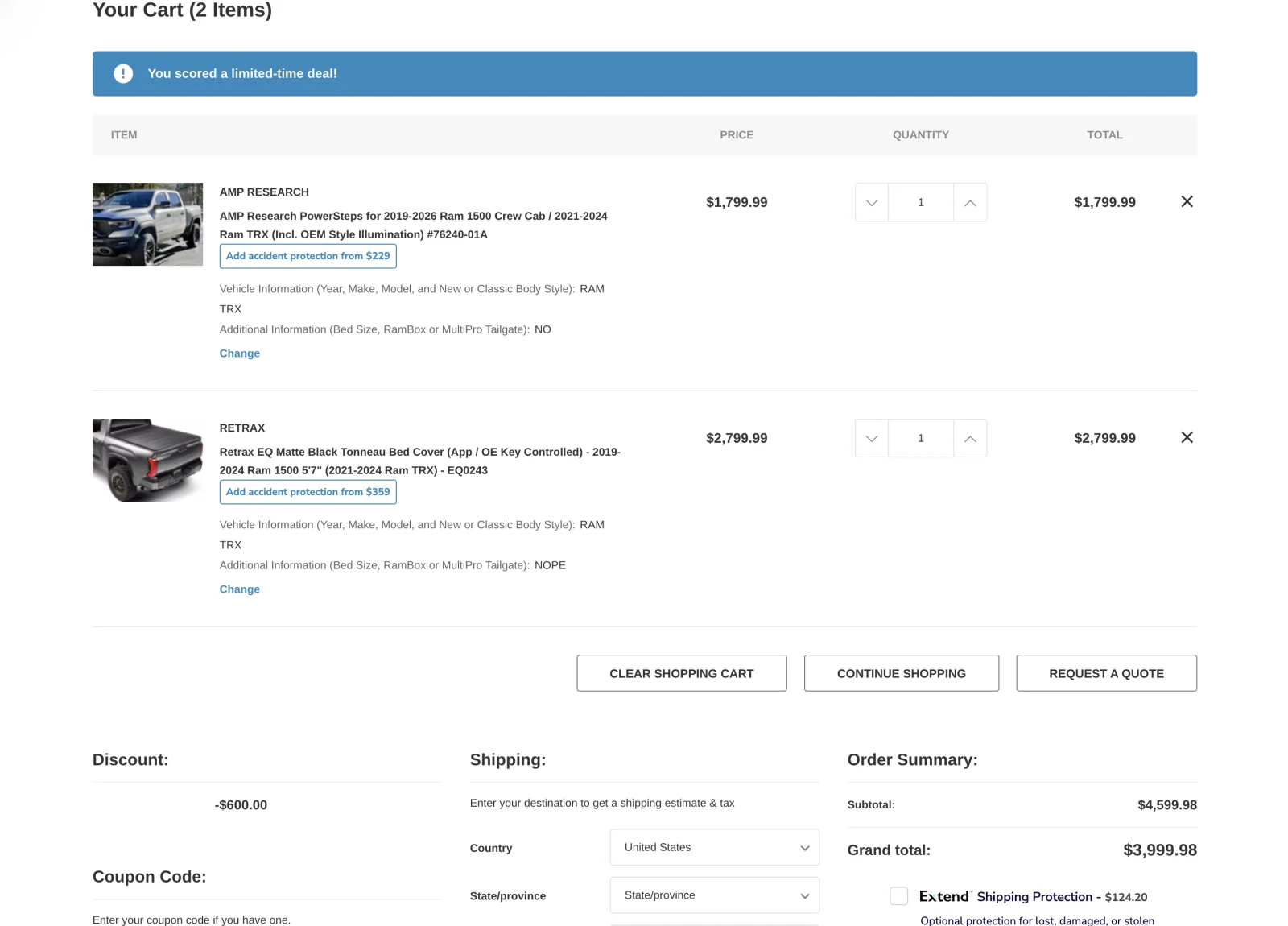Screen dimensions: 1288x926
Task: Expand the Country selector showing United States
Action: coord(713,847)
